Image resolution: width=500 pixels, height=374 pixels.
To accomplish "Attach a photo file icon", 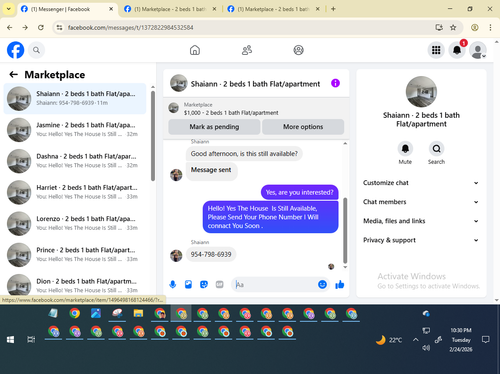I will [x=188, y=284].
